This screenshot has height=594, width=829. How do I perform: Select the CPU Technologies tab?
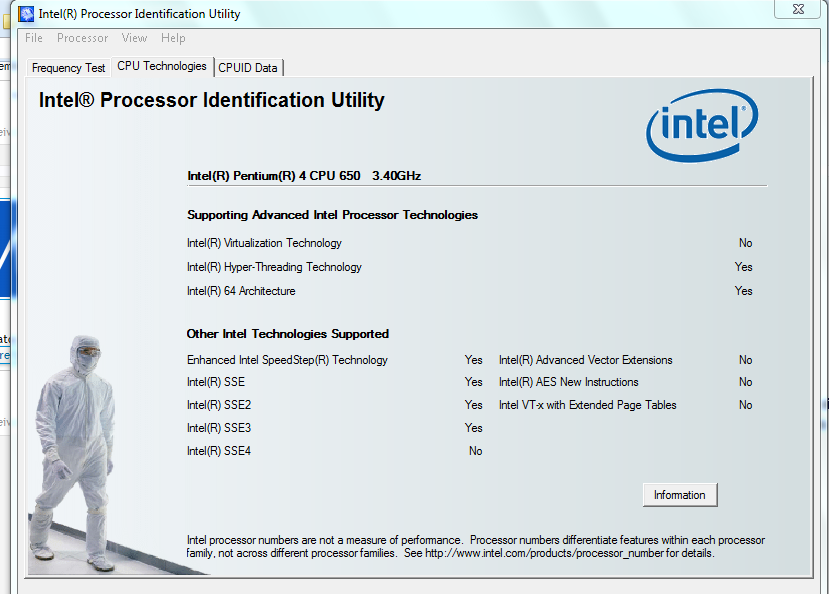click(x=162, y=66)
